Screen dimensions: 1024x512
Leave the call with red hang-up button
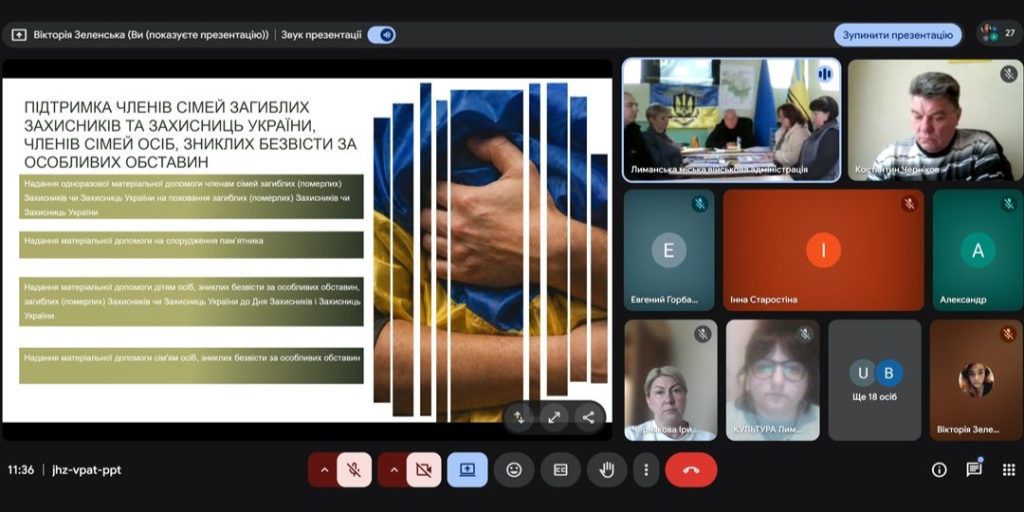coord(691,469)
